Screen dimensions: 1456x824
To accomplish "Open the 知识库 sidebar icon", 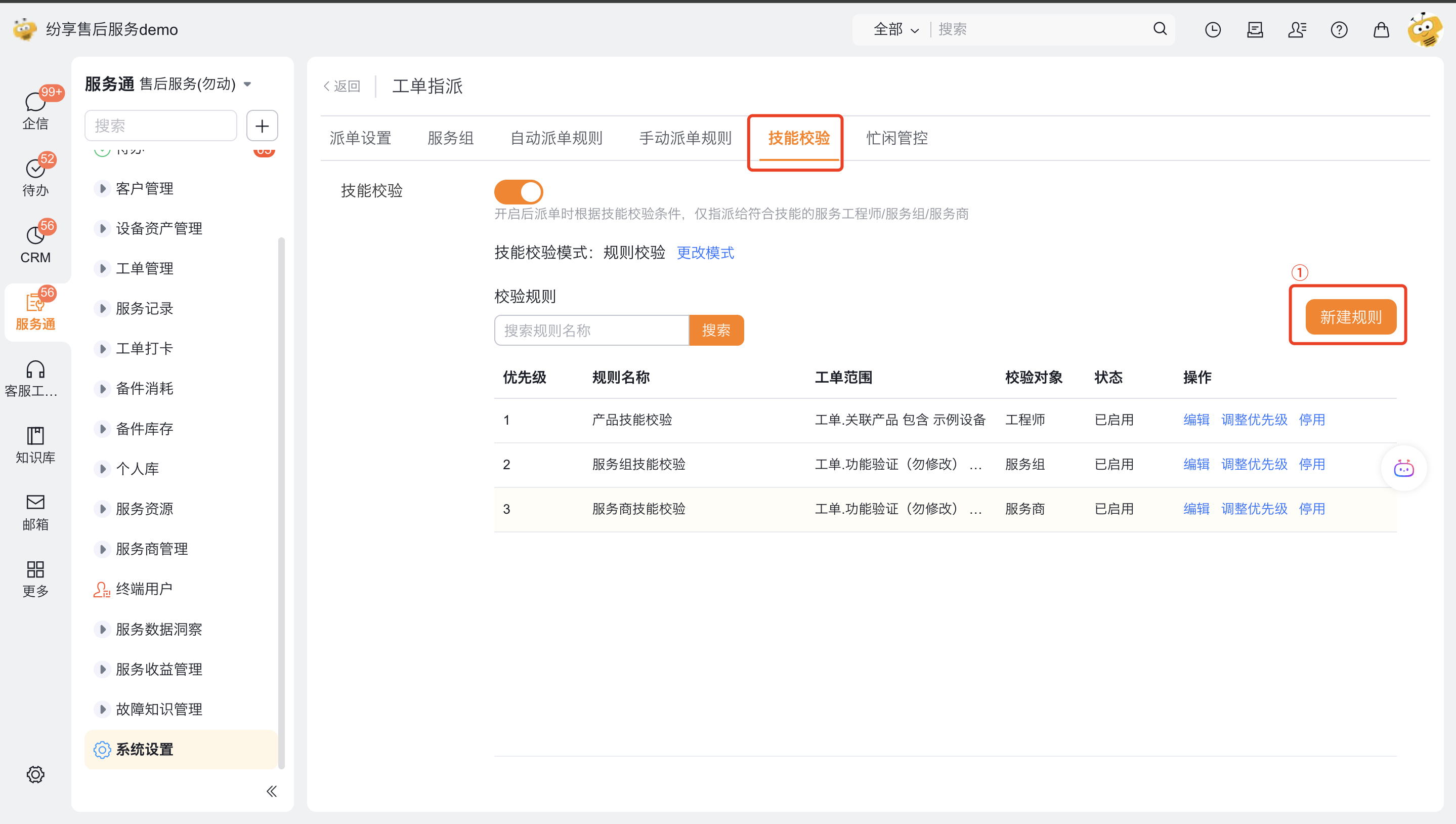I will (35, 436).
